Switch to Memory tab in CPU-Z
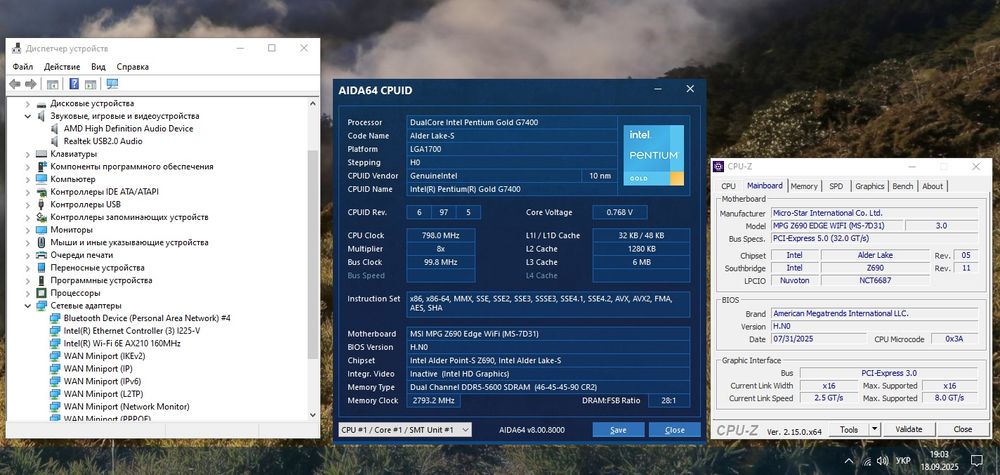The width and height of the screenshot is (1000, 475). coord(804,186)
